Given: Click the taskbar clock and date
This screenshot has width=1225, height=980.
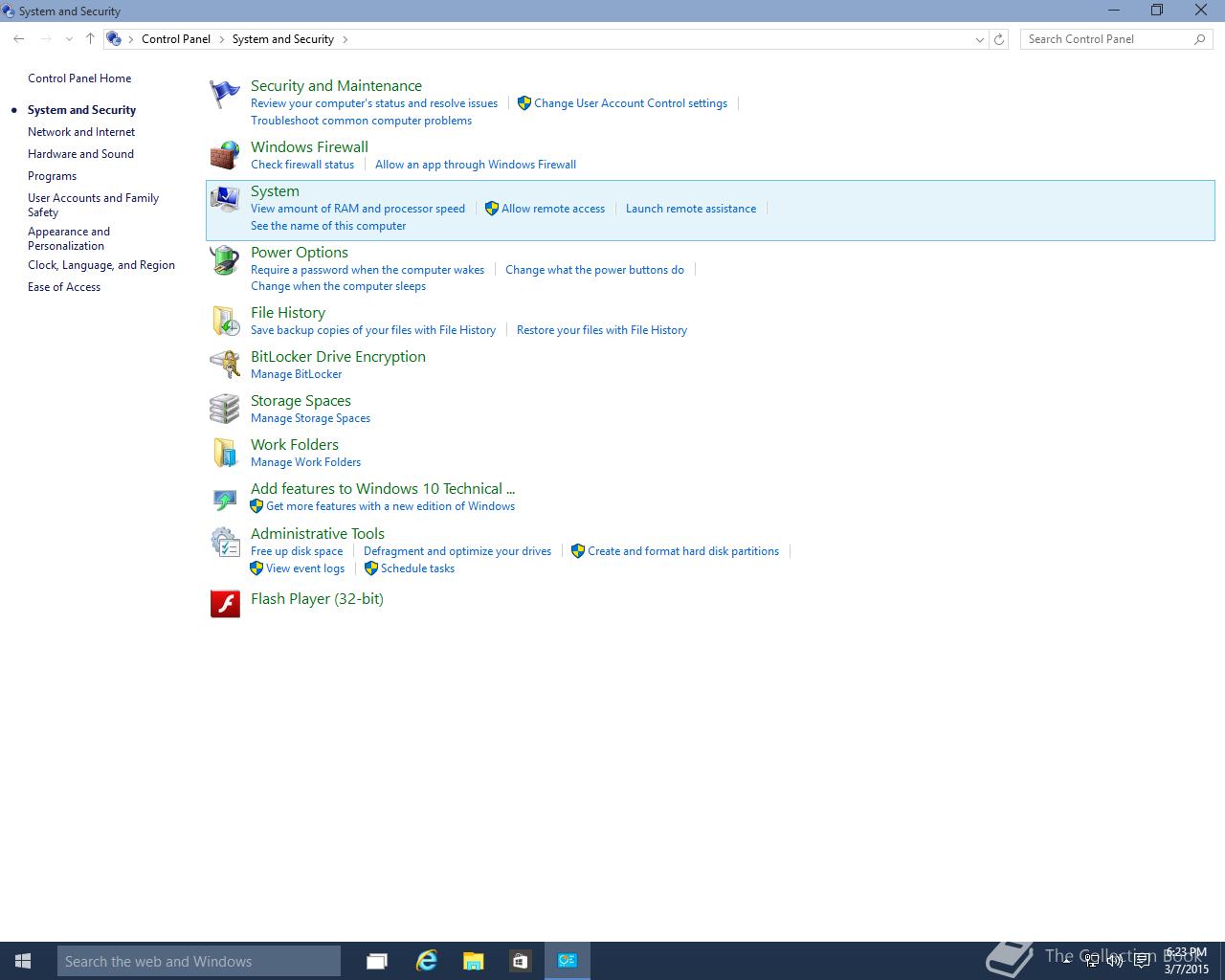Looking at the screenshot, I should [x=1187, y=961].
